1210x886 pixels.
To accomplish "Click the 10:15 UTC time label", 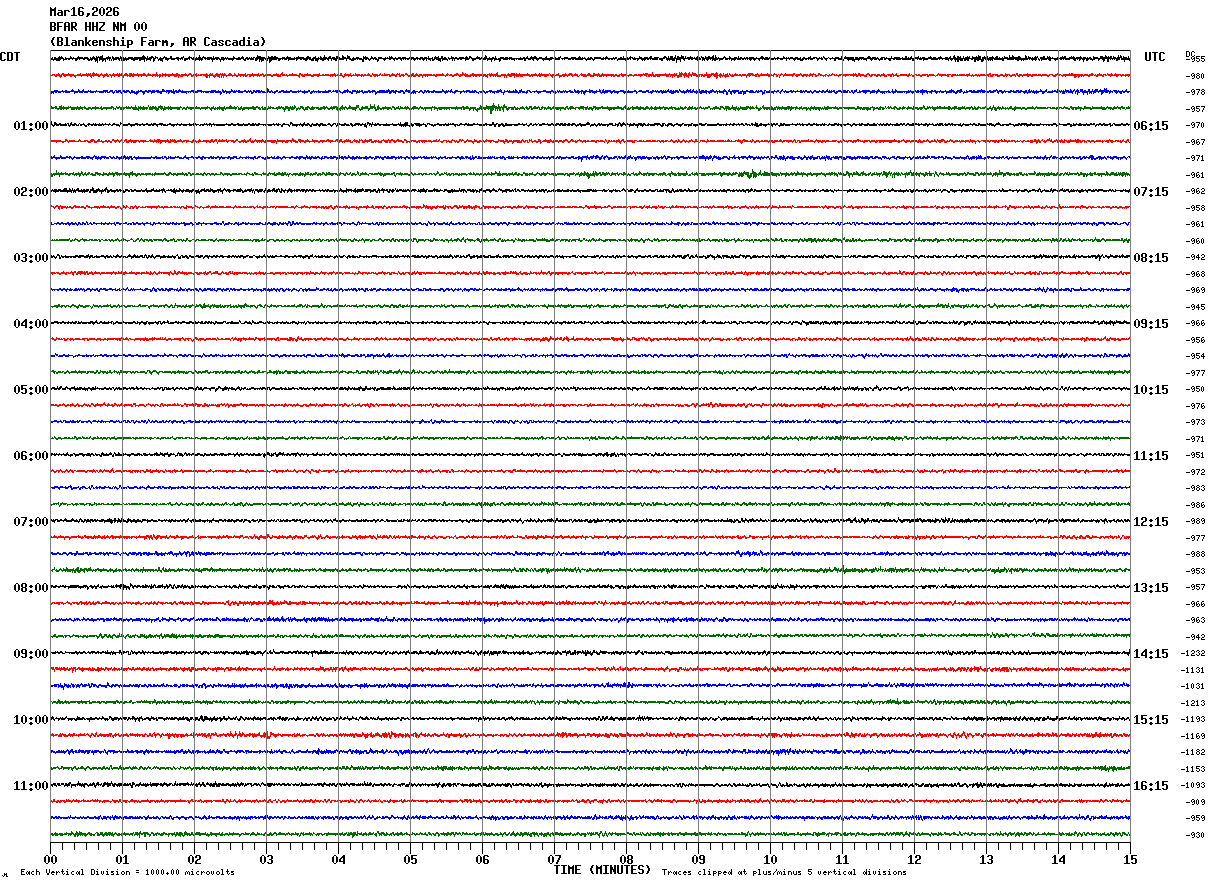I will [x=1150, y=390].
